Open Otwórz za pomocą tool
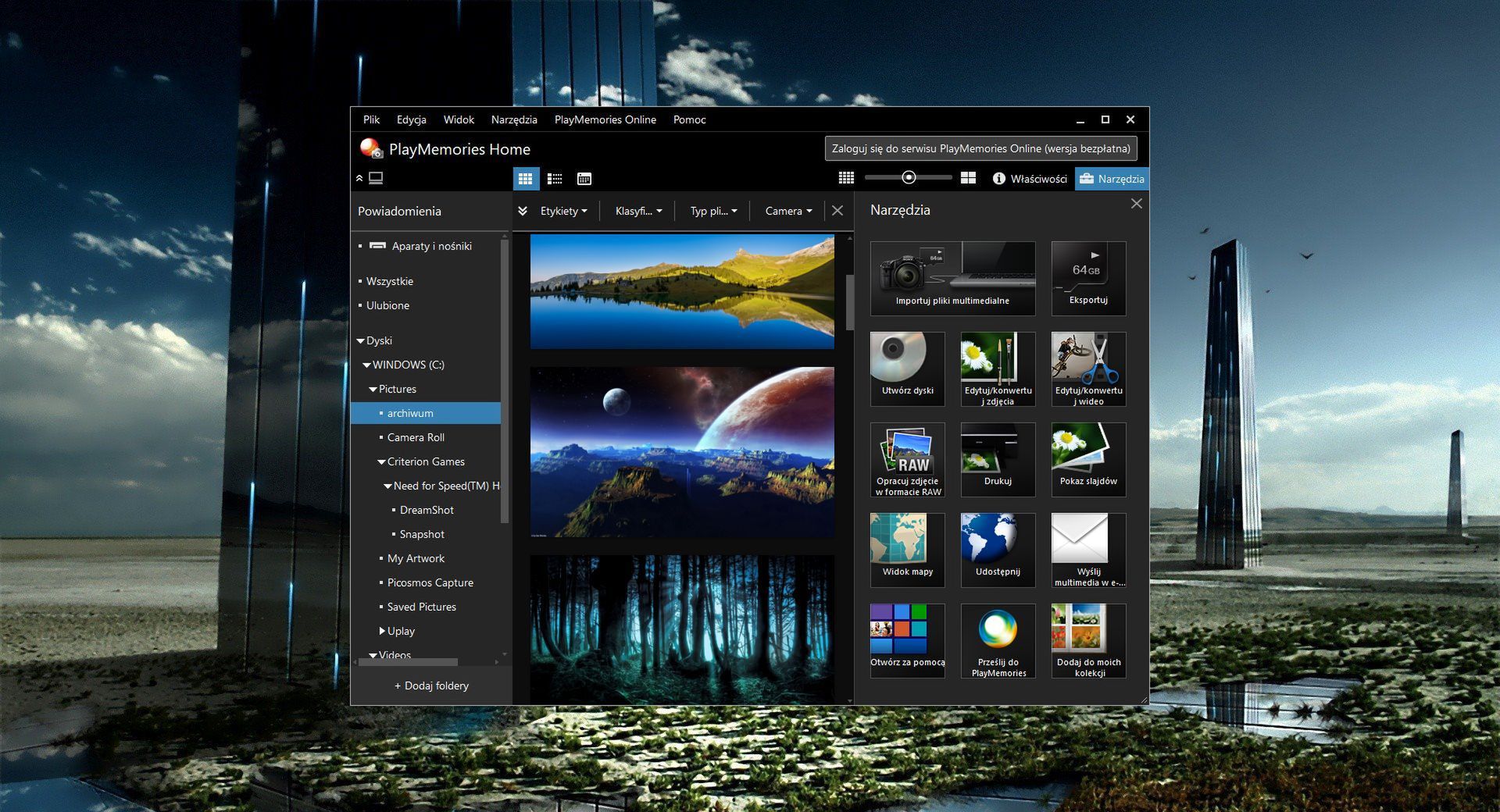1500x812 pixels. [x=907, y=641]
